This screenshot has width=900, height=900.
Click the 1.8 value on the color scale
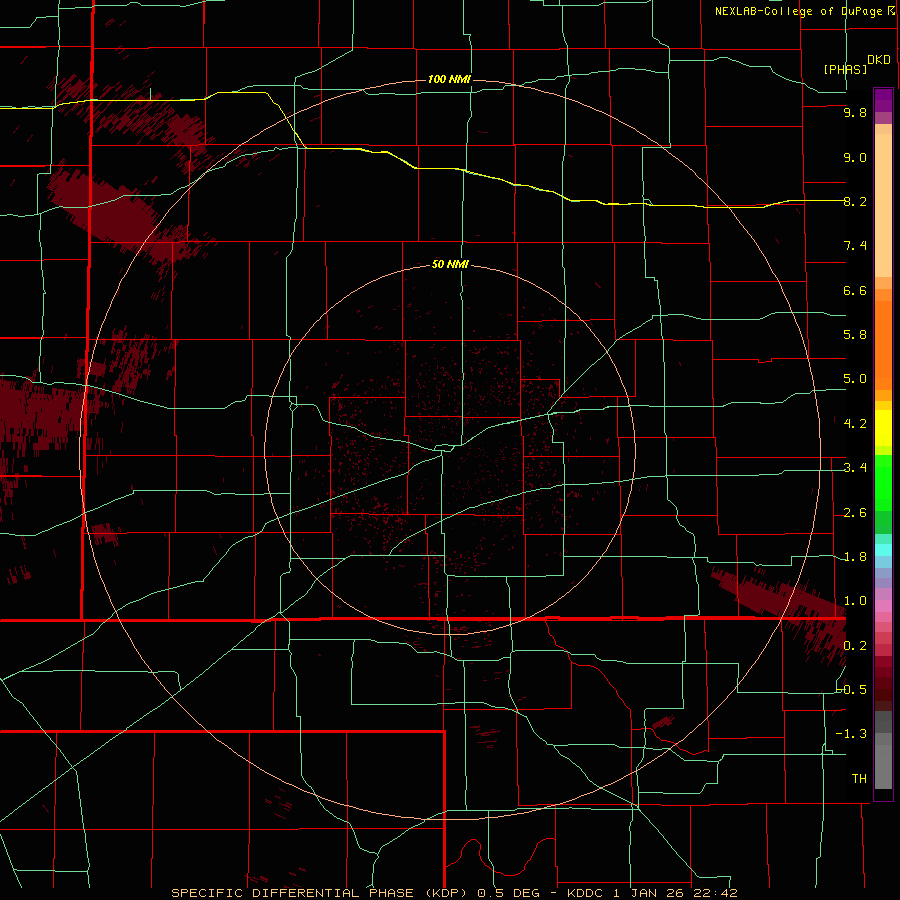[x=855, y=557]
